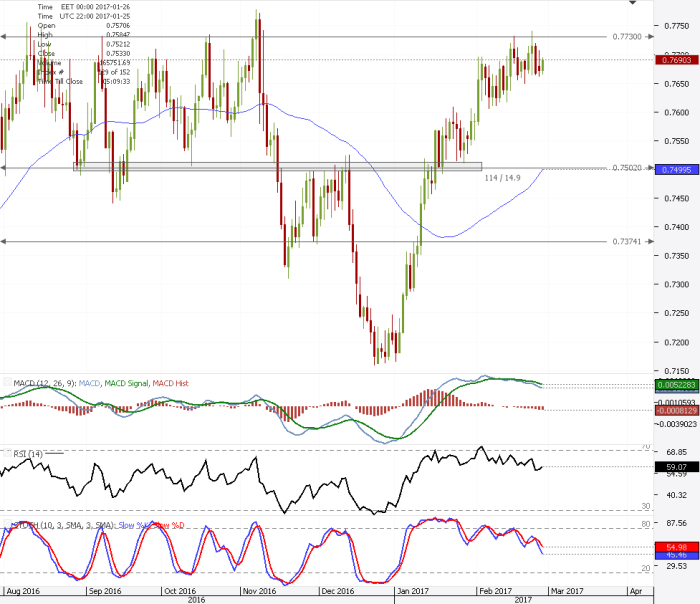Click the green MACD Signal legend label
This screenshot has height=604, width=700.
pyautogui.click(x=126, y=383)
